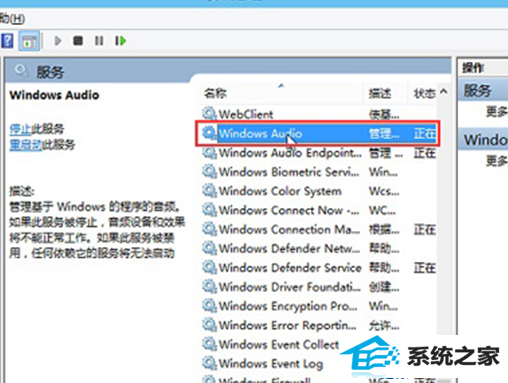Click 正在 status of Windows Defender Service row
The width and height of the screenshot is (508, 383).
tap(425, 268)
